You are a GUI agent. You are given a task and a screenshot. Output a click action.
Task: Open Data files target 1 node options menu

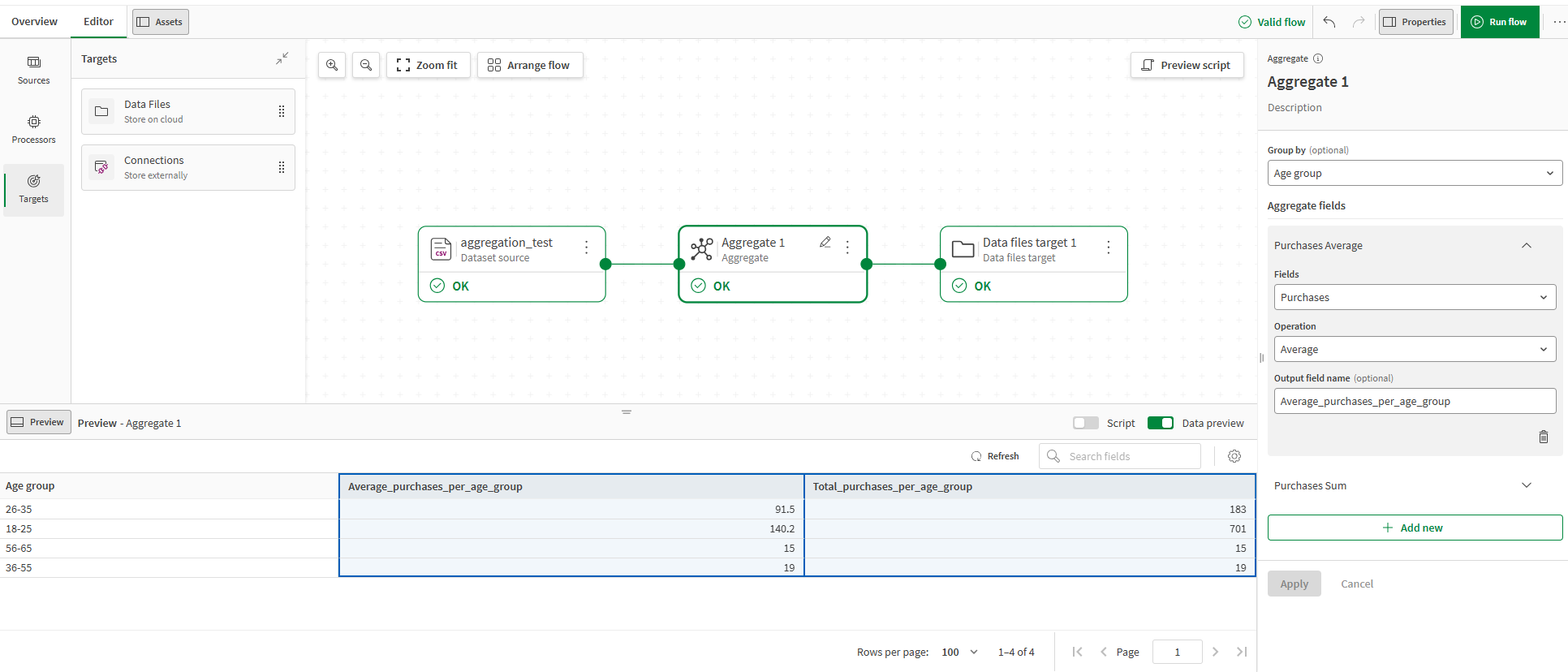1108,248
